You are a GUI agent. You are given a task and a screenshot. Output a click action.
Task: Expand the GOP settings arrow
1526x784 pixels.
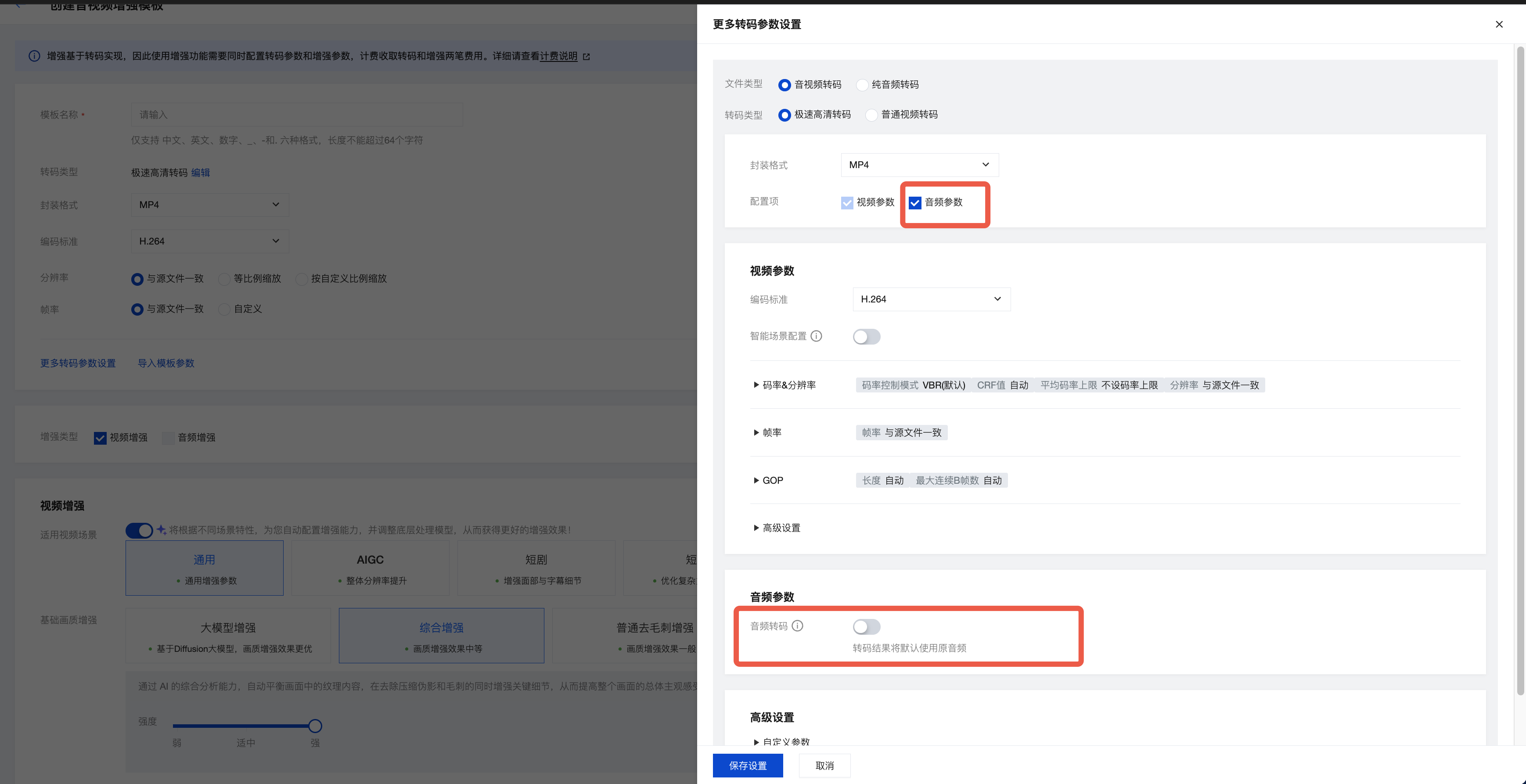click(756, 480)
